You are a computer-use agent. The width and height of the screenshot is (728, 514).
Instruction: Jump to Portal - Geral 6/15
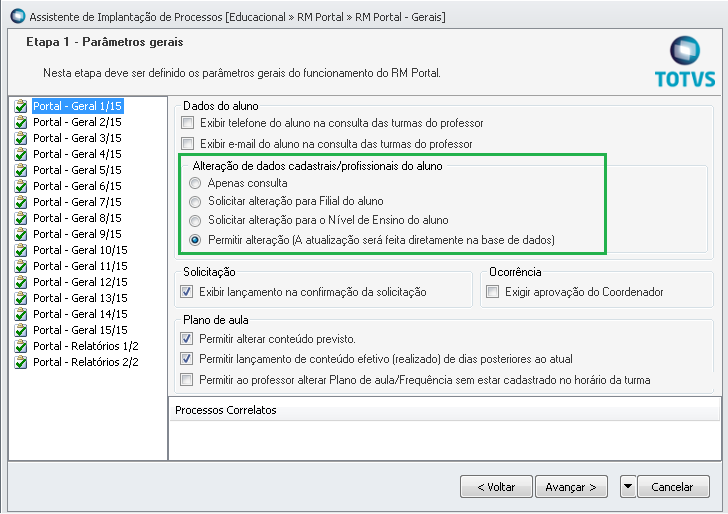point(78,186)
